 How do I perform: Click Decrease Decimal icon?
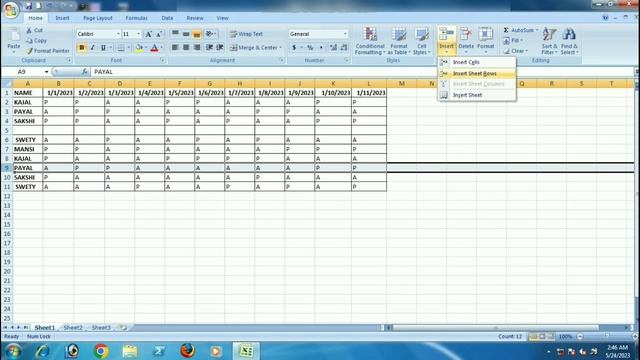coord(344,48)
